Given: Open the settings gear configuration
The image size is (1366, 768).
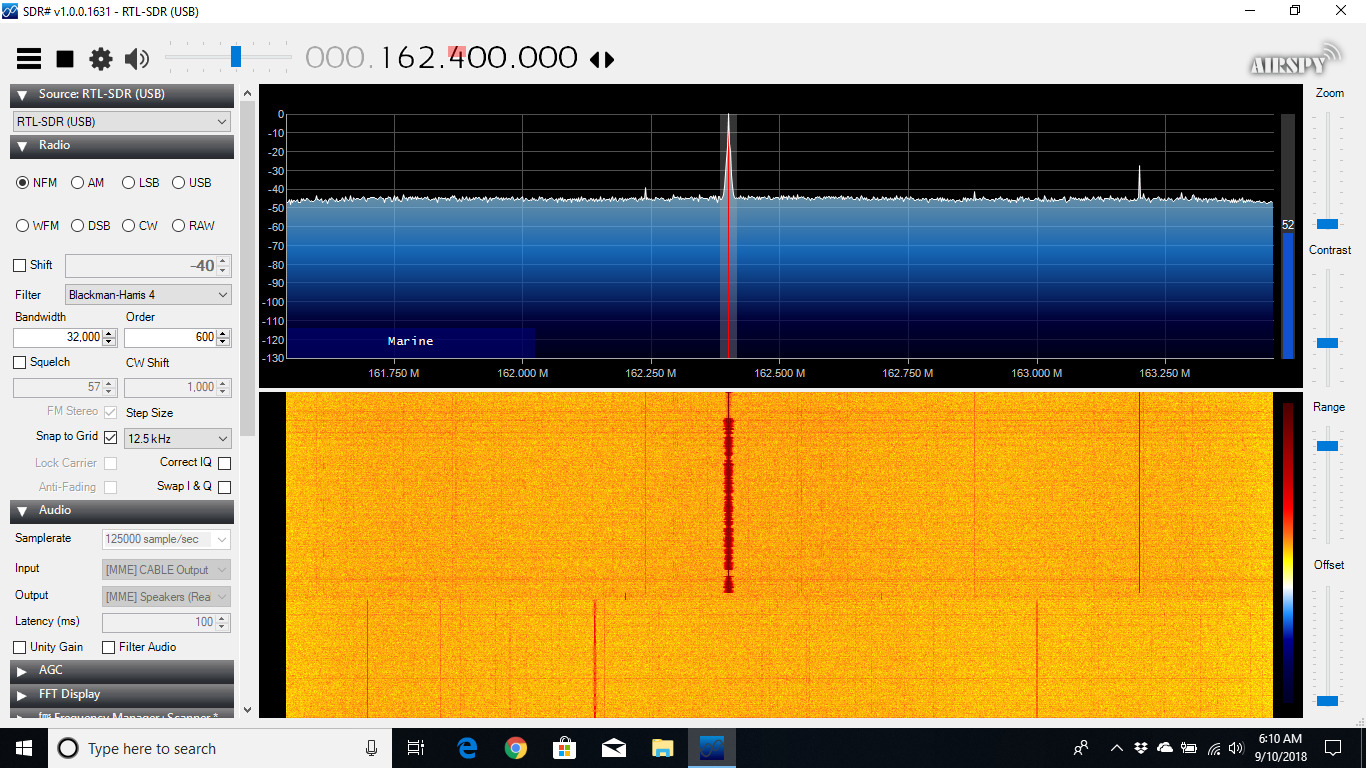Looking at the screenshot, I should point(101,59).
